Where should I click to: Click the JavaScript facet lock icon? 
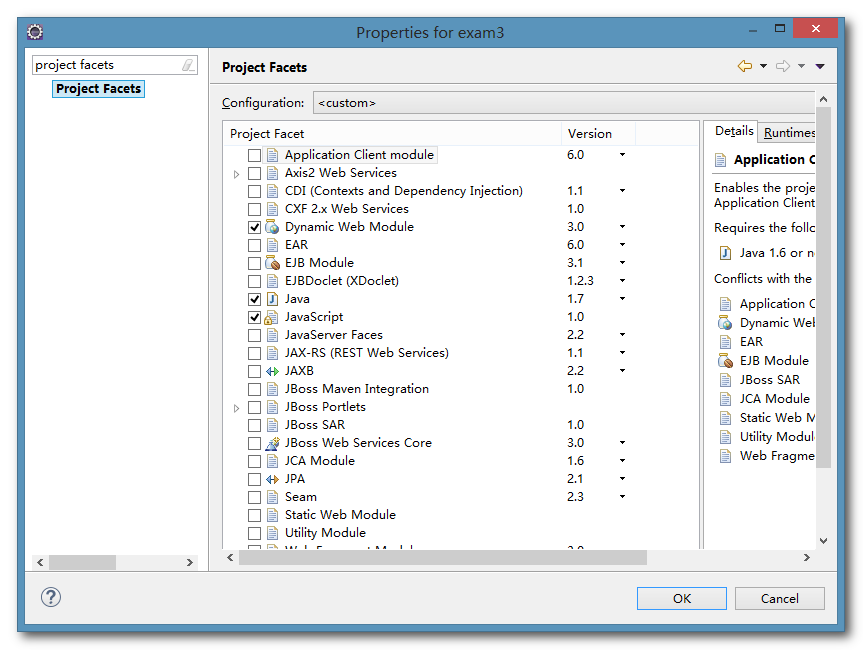click(271, 317)
